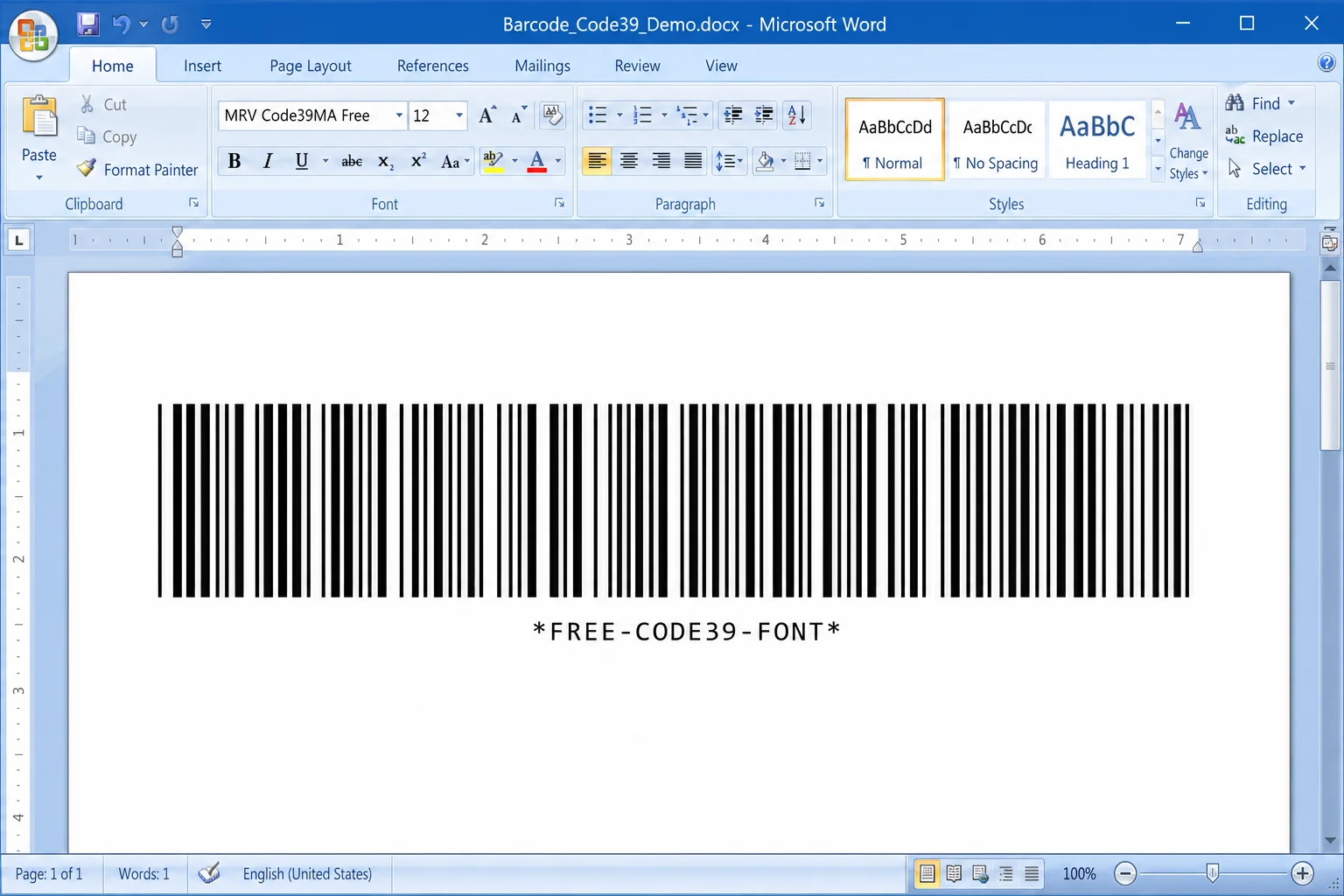Clear formatting
Image resolution: width=1344 pixels, height=896 pixels.
coord(552,115)
